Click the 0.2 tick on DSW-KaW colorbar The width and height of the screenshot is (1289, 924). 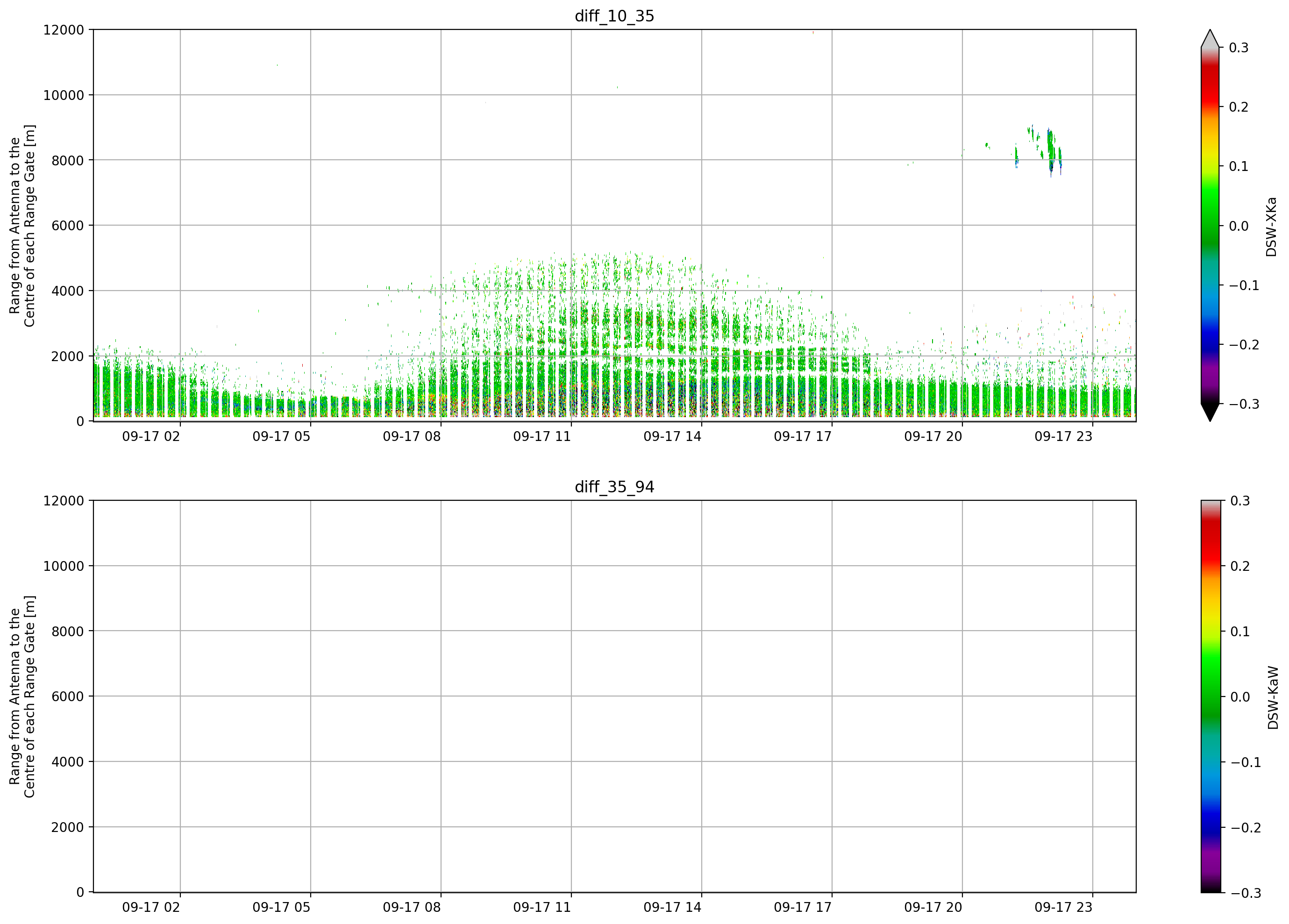coord(1240,567)
